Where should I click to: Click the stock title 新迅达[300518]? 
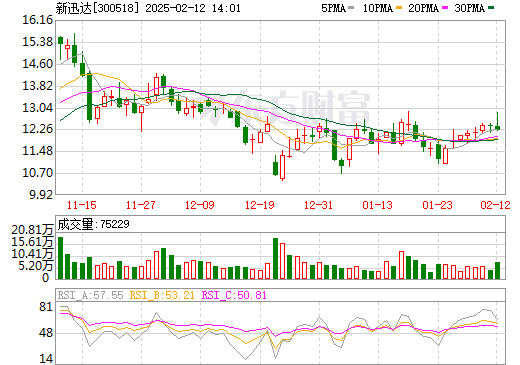97,8
